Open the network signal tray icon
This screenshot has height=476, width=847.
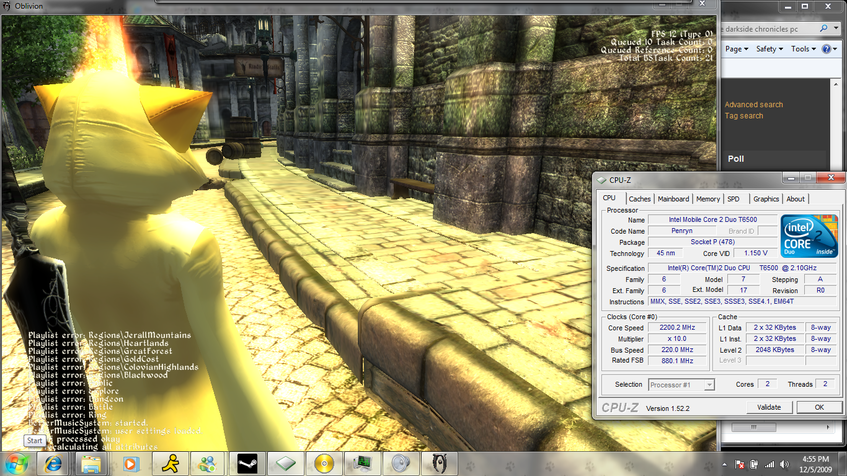pos(769,465)
